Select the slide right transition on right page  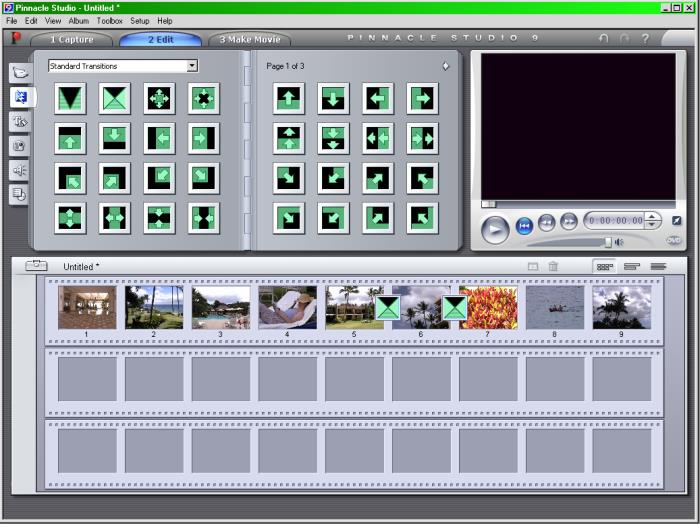click(x=422, y=98)
